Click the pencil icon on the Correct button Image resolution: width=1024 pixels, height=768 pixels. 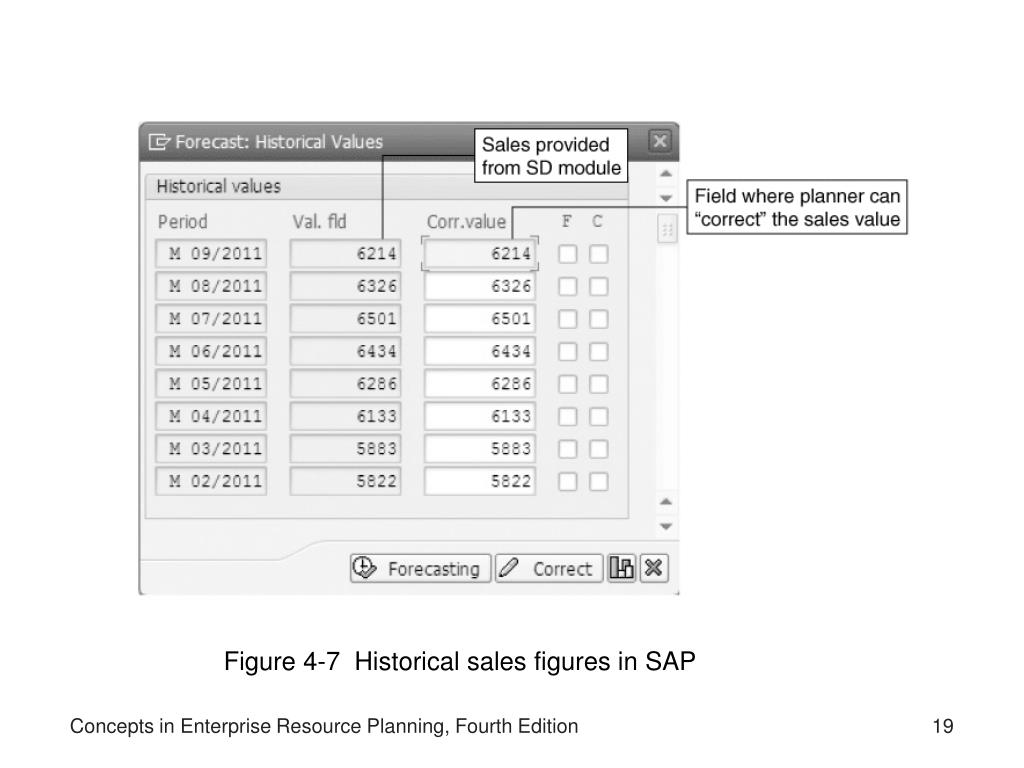pos(508,568)
